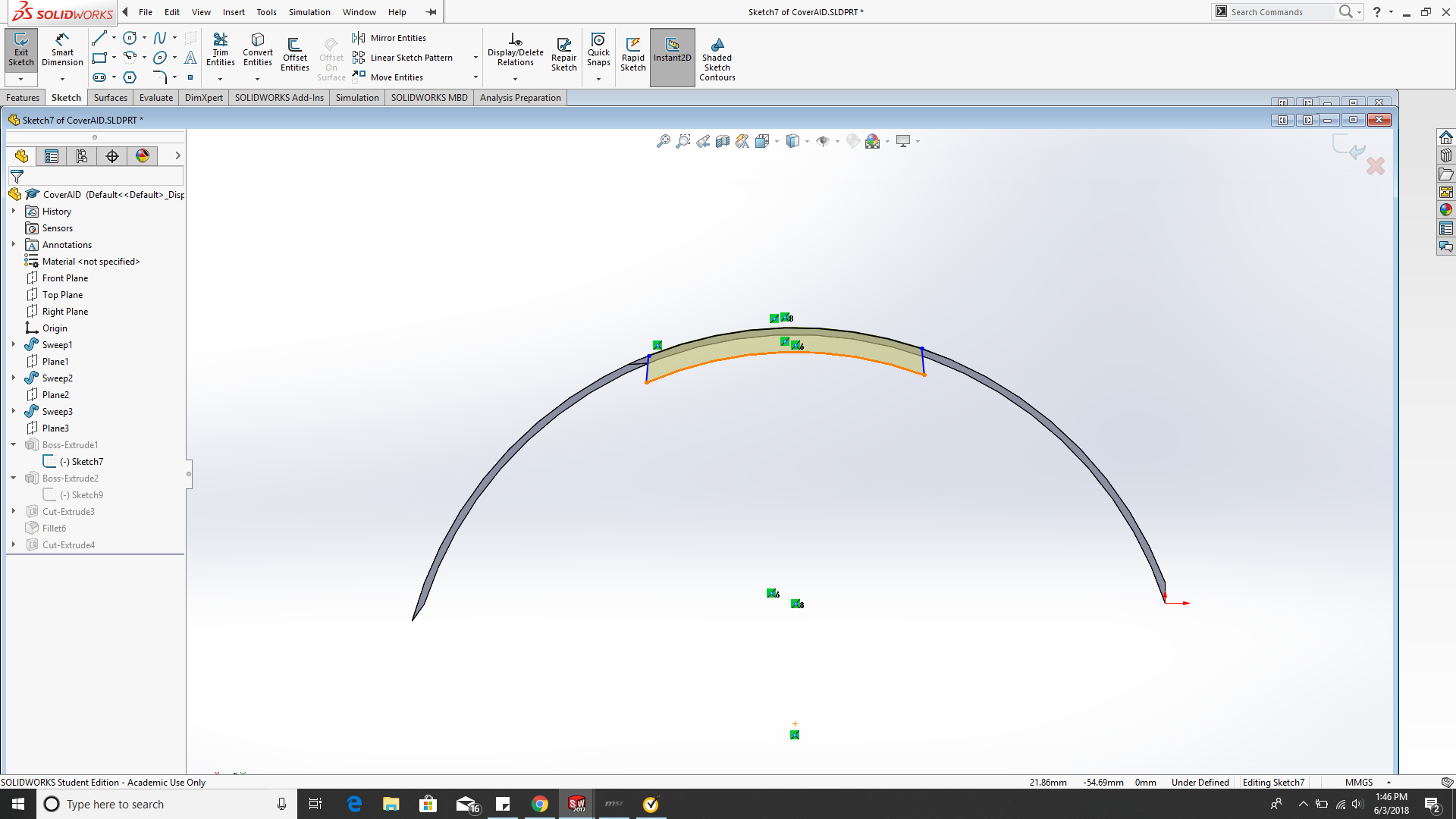Click Zoom to Area icon
The image size is (1456, 819).
pyautogui.click(x=683, y=141)
